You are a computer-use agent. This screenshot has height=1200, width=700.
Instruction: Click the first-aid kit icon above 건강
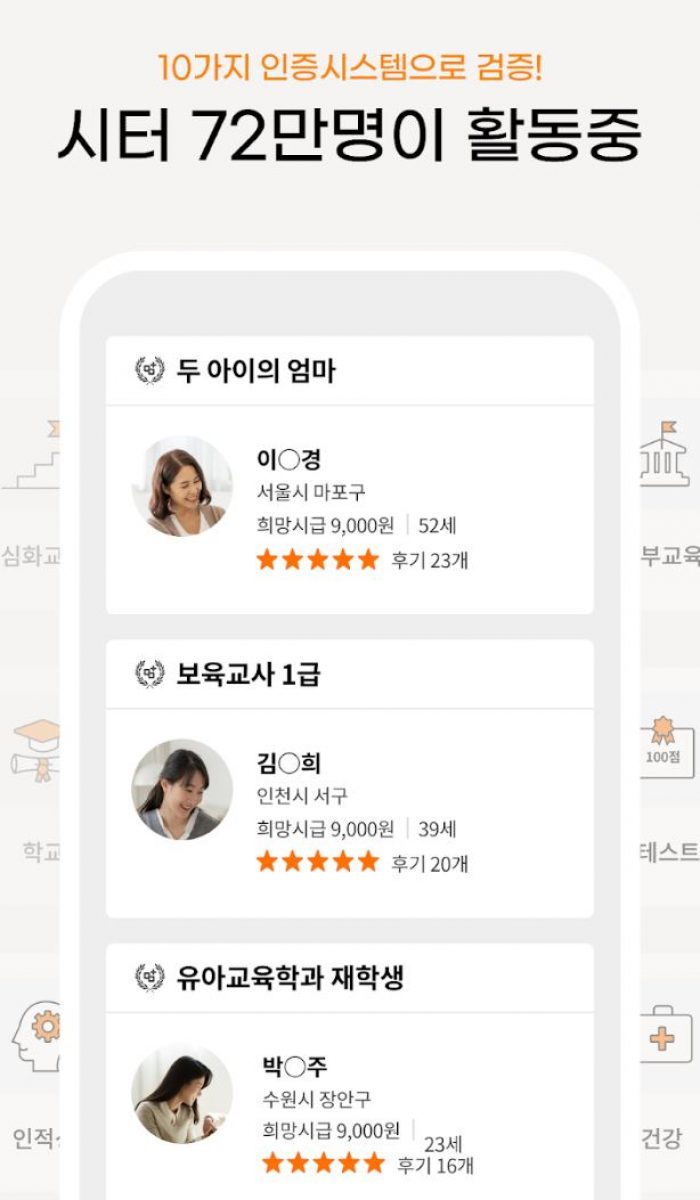coord(666,1035)
